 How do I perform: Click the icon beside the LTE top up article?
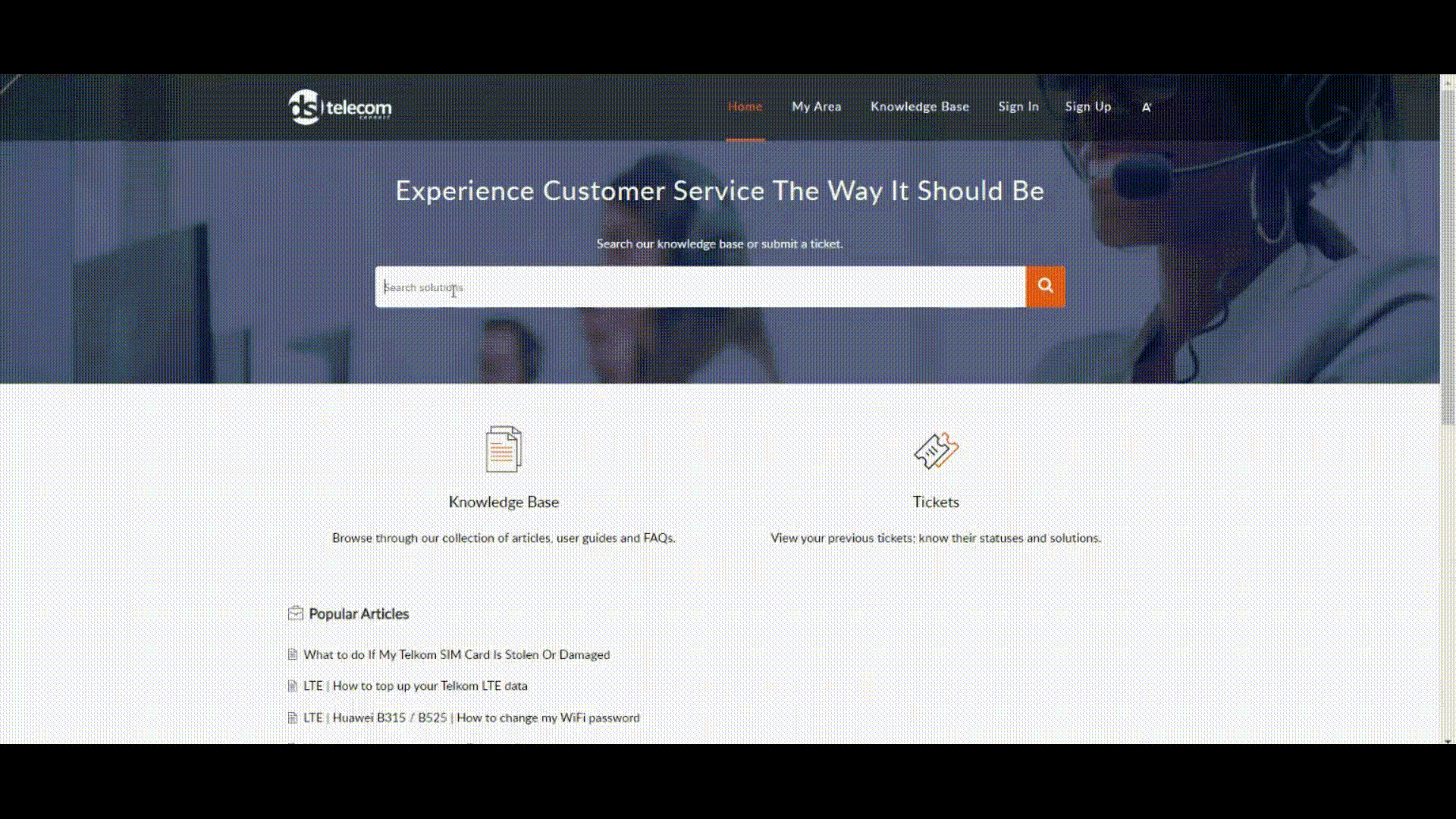pyautogui.click(x=293, y=686)
